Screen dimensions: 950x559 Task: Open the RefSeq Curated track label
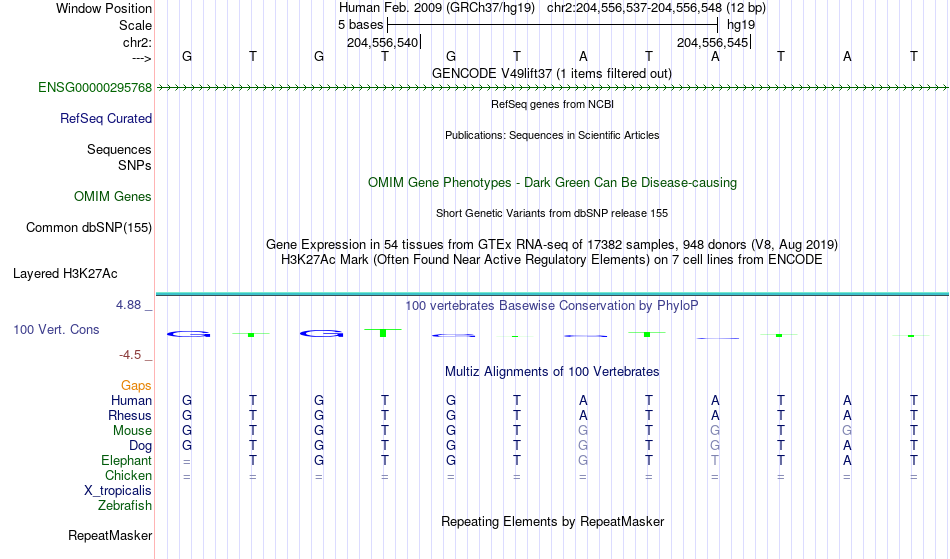[x=106, y=119]
